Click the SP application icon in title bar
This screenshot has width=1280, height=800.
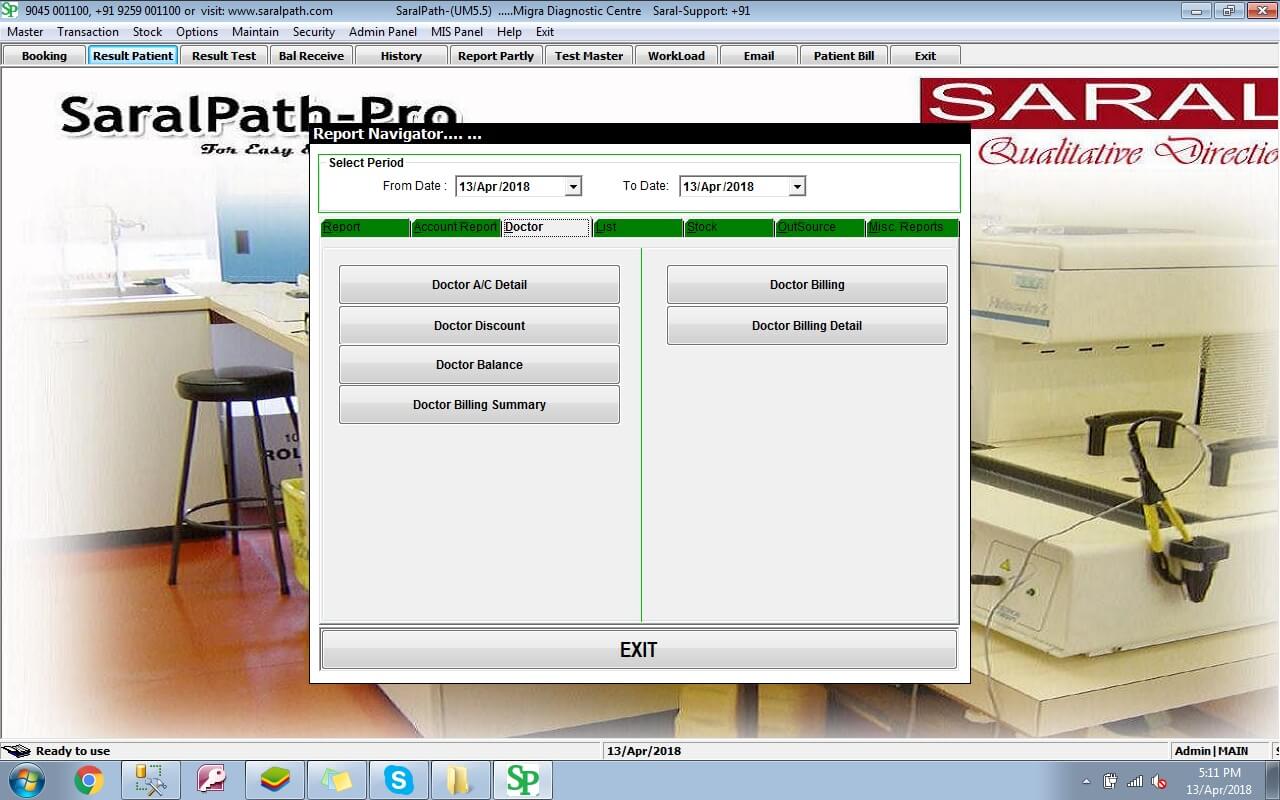(x=10, y=11)
